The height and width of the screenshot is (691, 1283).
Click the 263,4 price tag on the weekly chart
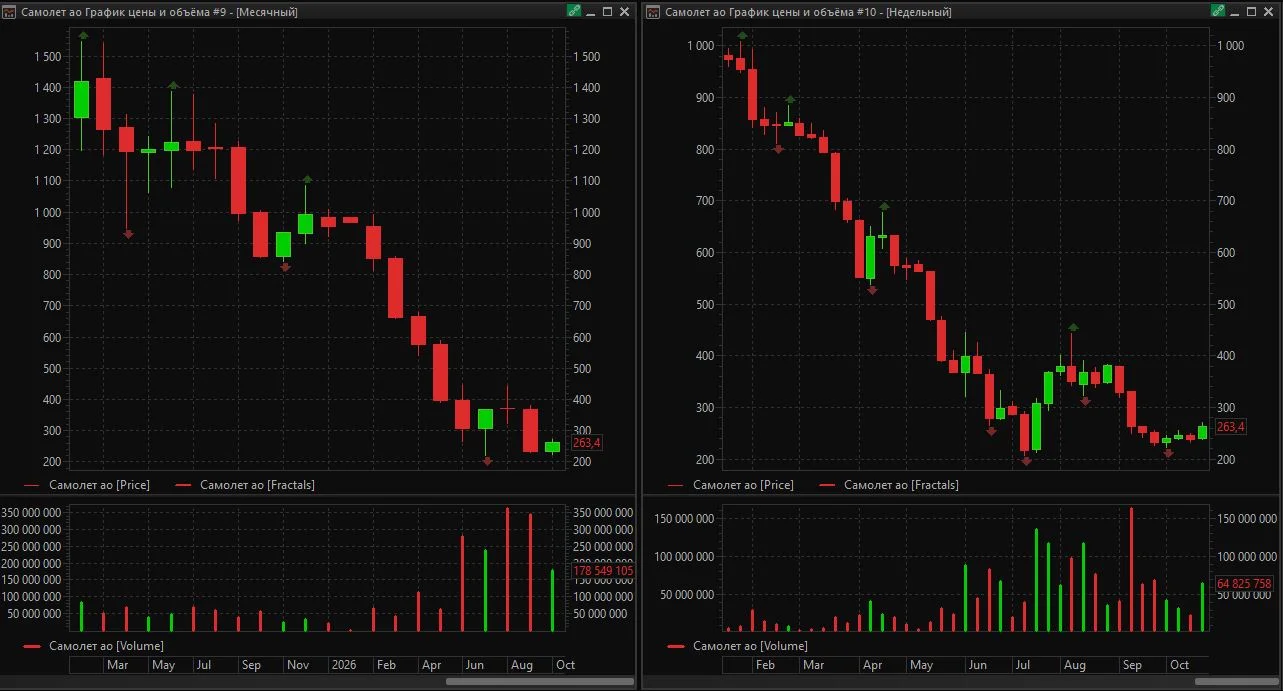(x=1230, y=427)
